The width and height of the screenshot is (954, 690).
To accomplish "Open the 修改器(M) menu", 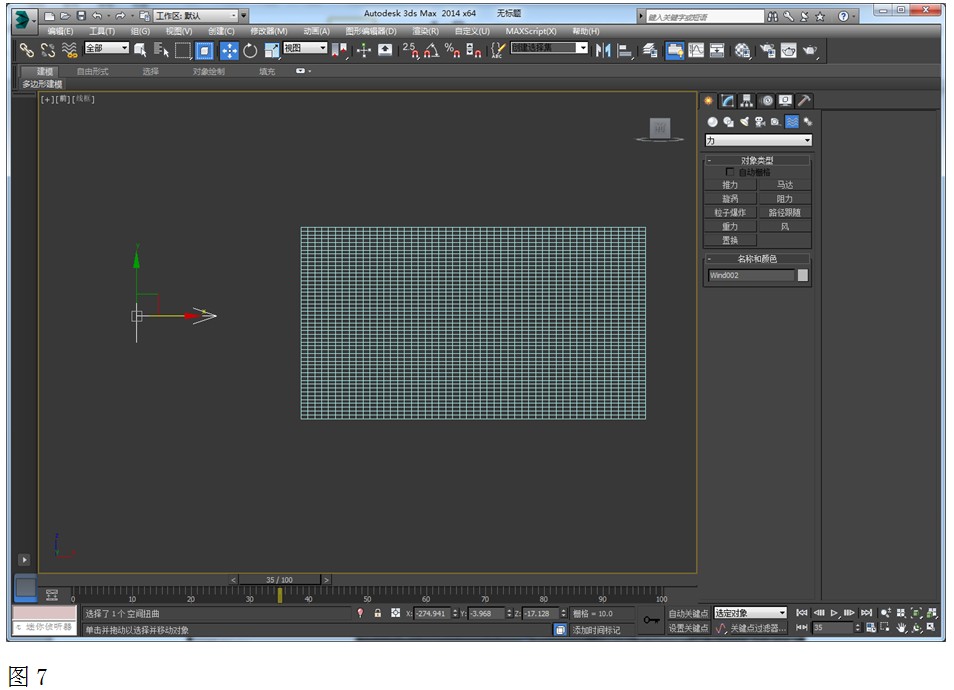I will point(269,31).
